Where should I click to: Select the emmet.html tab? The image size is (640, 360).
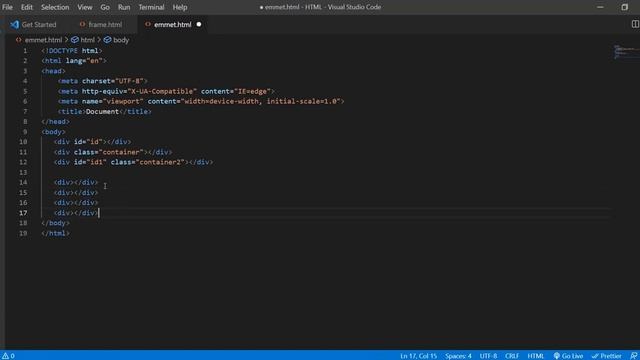173,24
